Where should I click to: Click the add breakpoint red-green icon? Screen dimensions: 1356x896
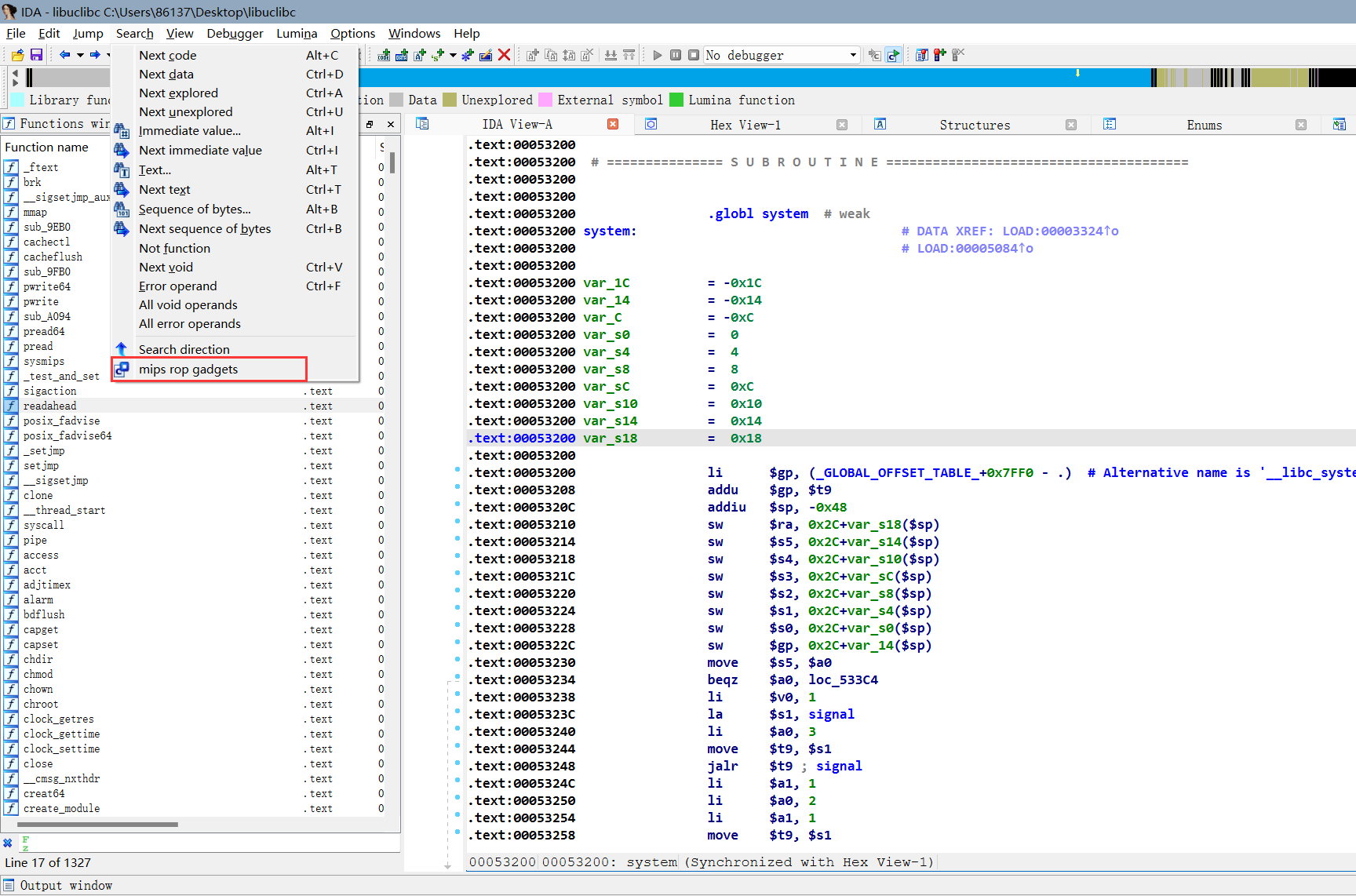click(940, 55)
